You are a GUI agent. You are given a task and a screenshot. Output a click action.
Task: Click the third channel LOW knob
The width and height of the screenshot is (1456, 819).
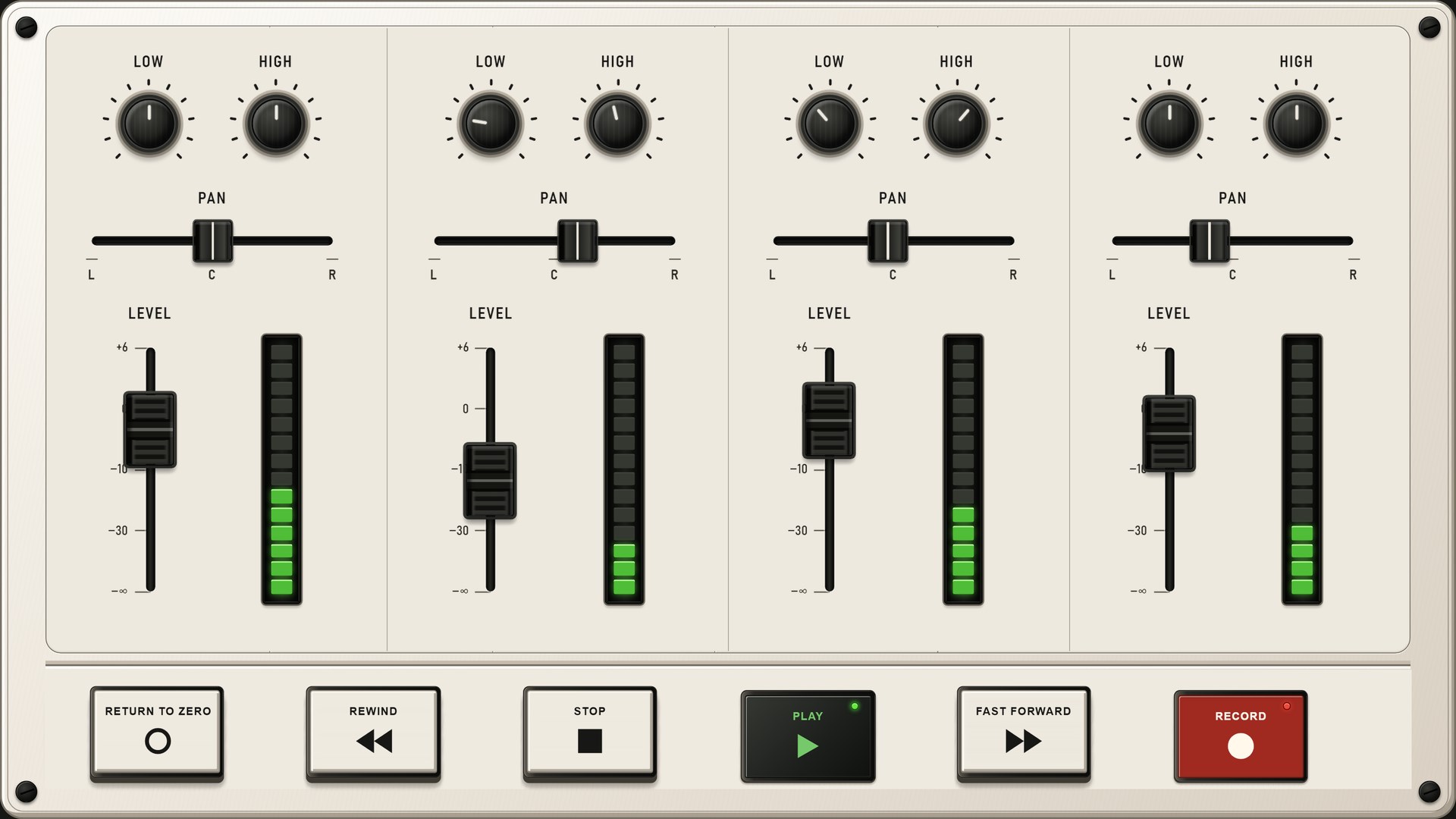(x=830, y=124)
